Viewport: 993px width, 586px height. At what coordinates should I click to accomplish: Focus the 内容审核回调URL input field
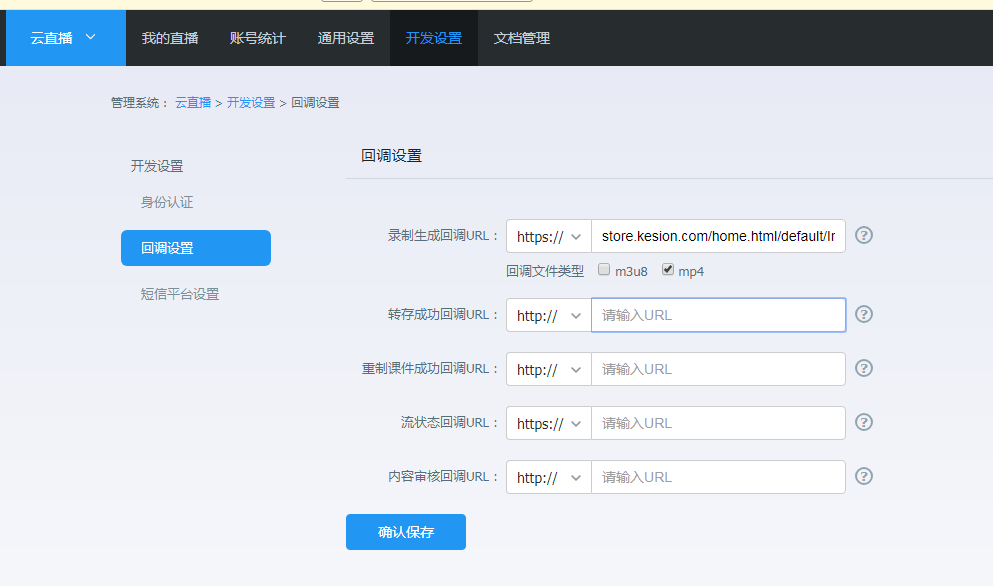point(718,477)
